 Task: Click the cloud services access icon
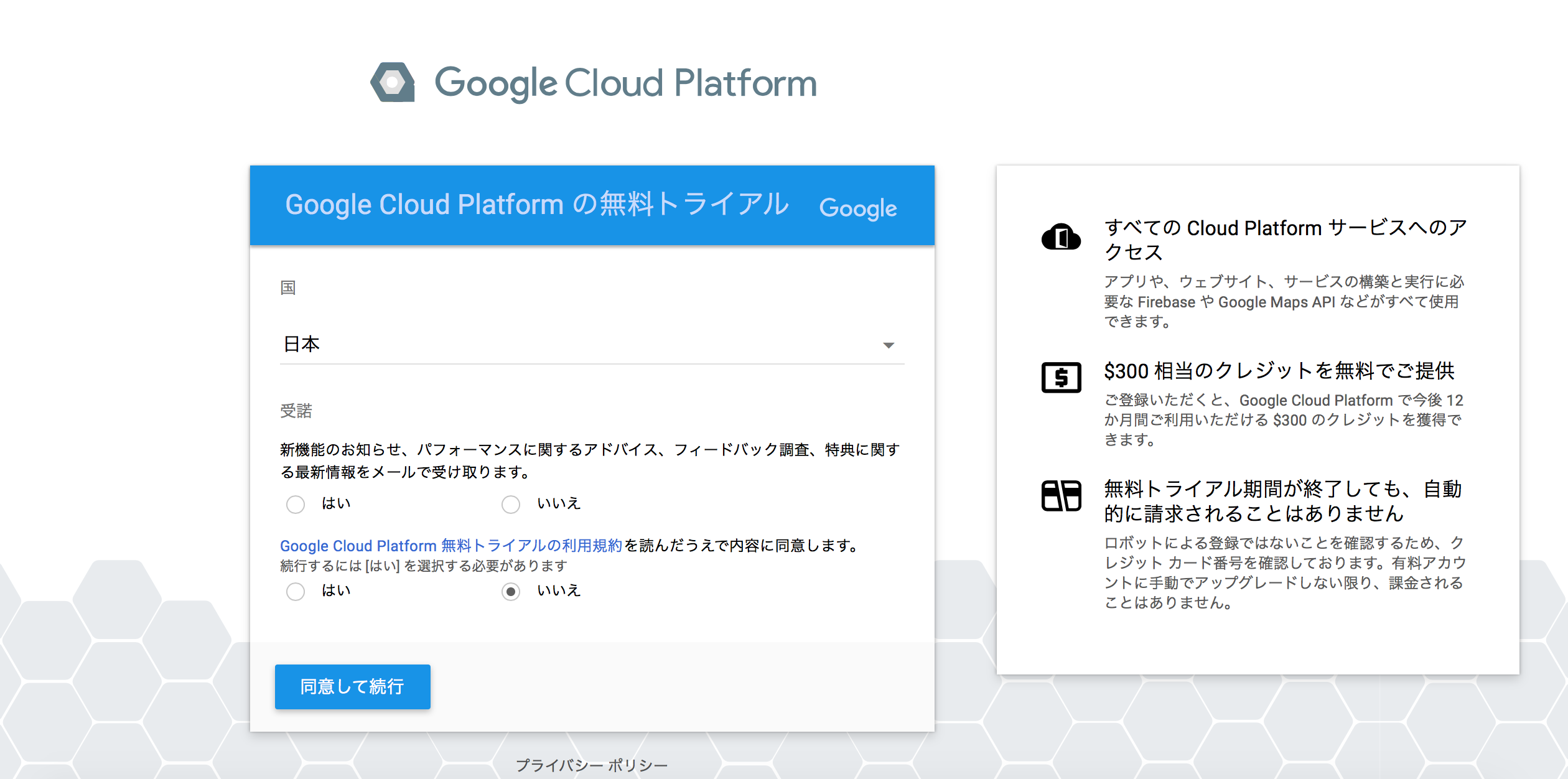(1061, 237)
